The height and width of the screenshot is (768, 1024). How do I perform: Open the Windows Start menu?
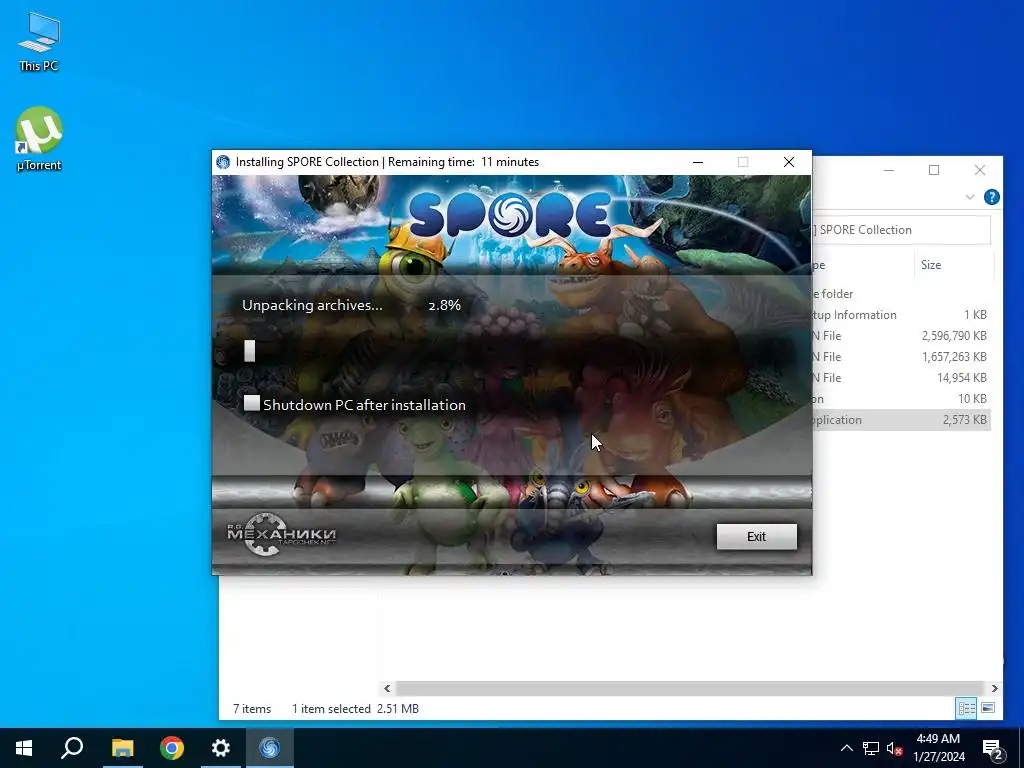[x=24, y=748]
